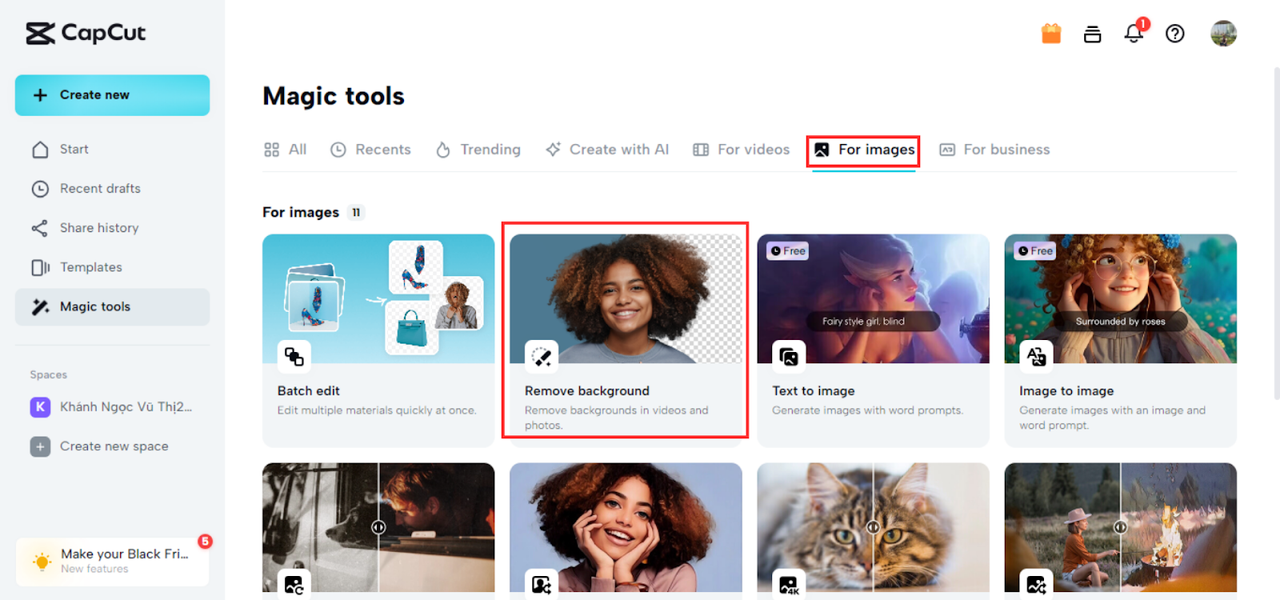Click the tool icon on the black-and-white photo card
Viewport: 1280px width, 600px height.
click(x=294, y=585)
